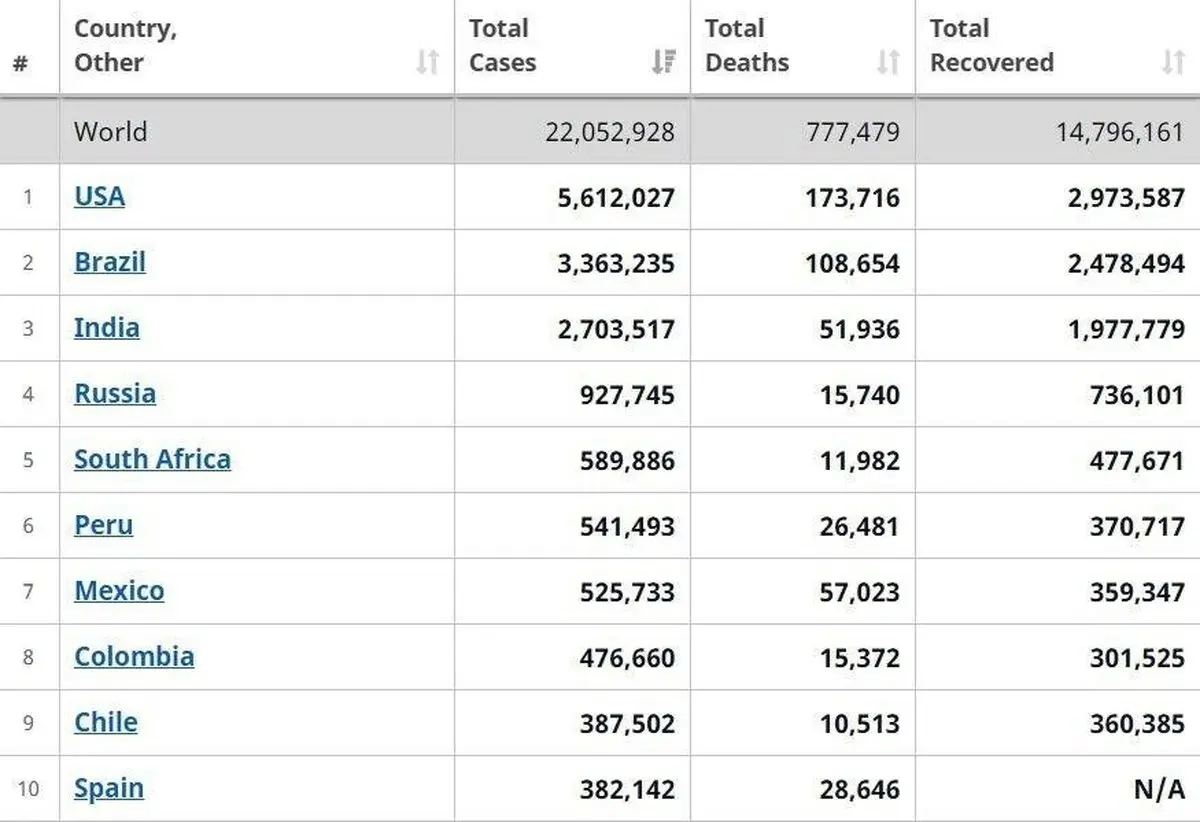Click sort arrows icon in Total Recovered column
This screenshot has width=1200, height=822.
[1173, 63]
